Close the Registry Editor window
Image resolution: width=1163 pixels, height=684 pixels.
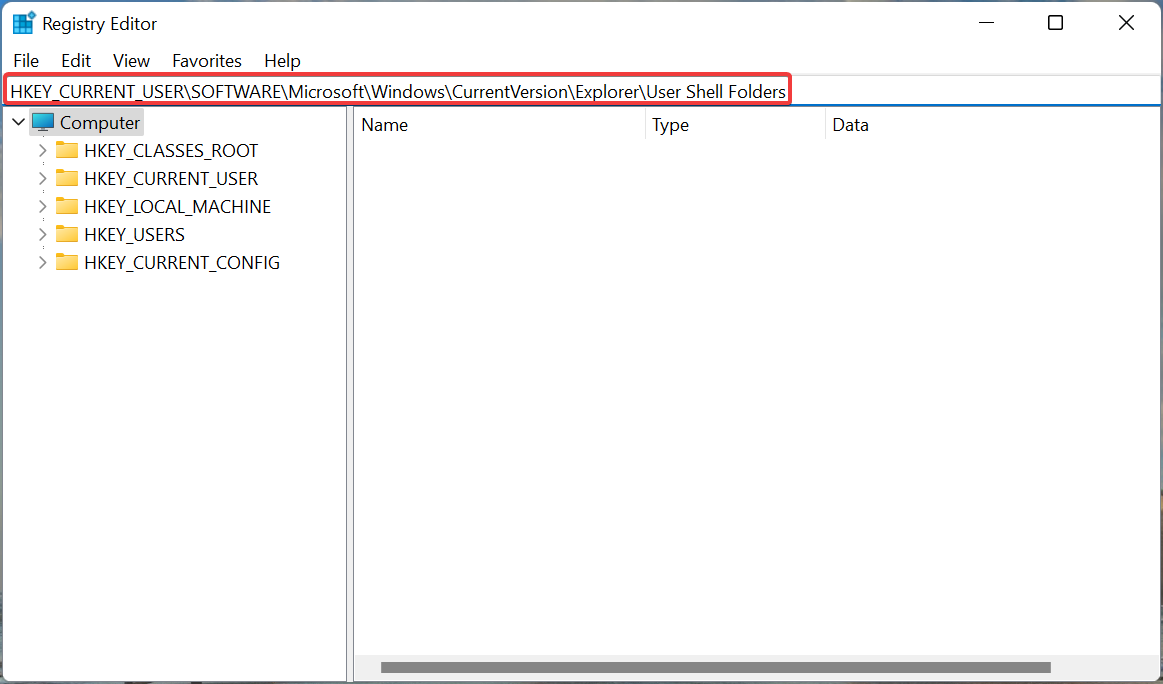coord(1126,23)
